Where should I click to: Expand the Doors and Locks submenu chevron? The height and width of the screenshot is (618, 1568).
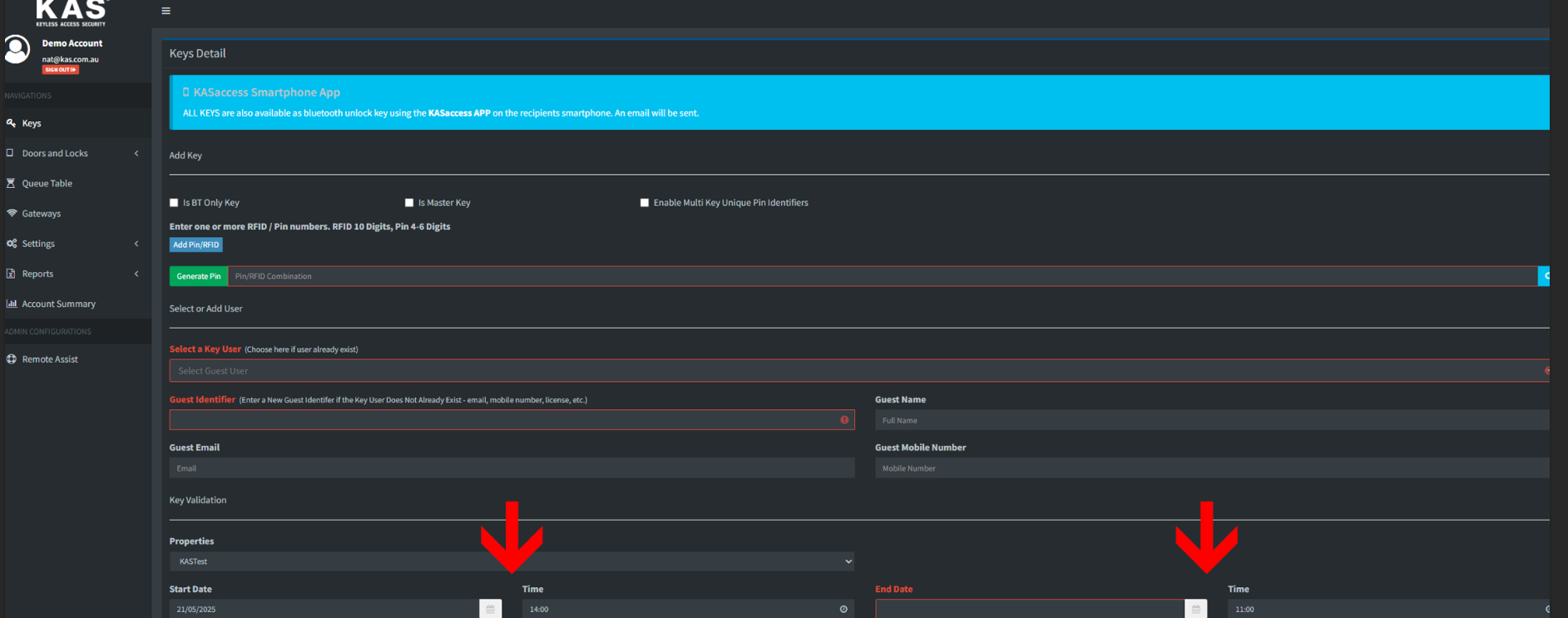coord(136,153)
